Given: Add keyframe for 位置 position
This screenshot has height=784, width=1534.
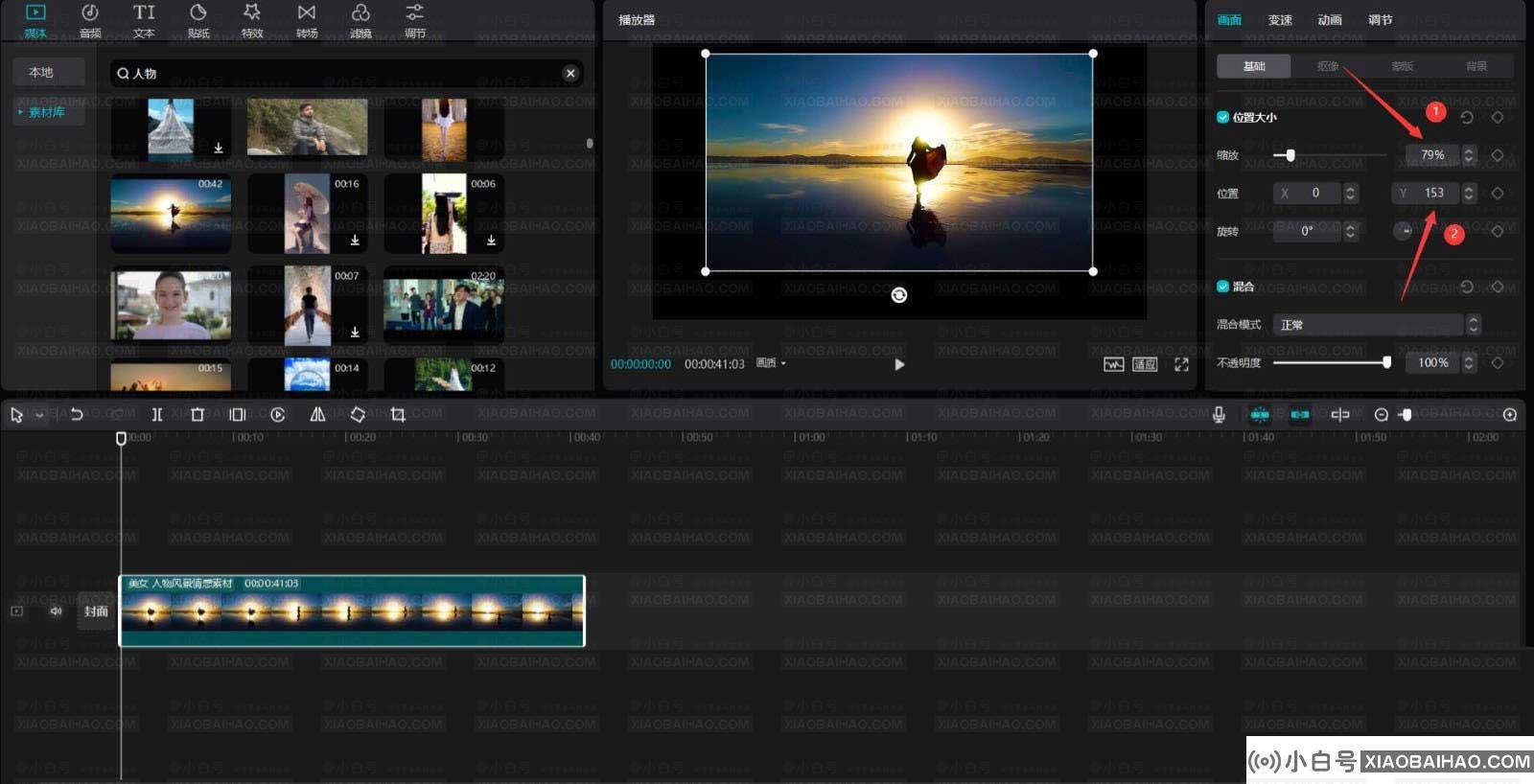Looking at the screenshot, I should 1498,193.
